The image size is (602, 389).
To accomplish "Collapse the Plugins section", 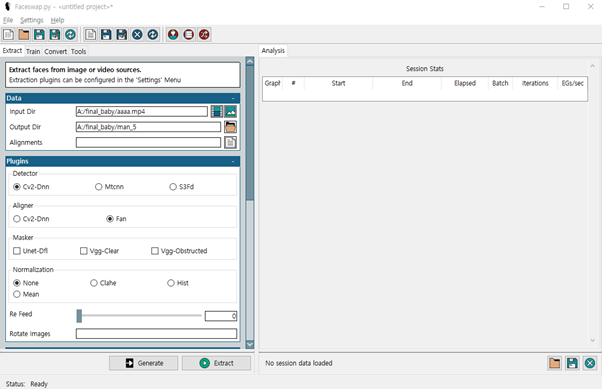I will pyautogui.click(x=233, y=161).
